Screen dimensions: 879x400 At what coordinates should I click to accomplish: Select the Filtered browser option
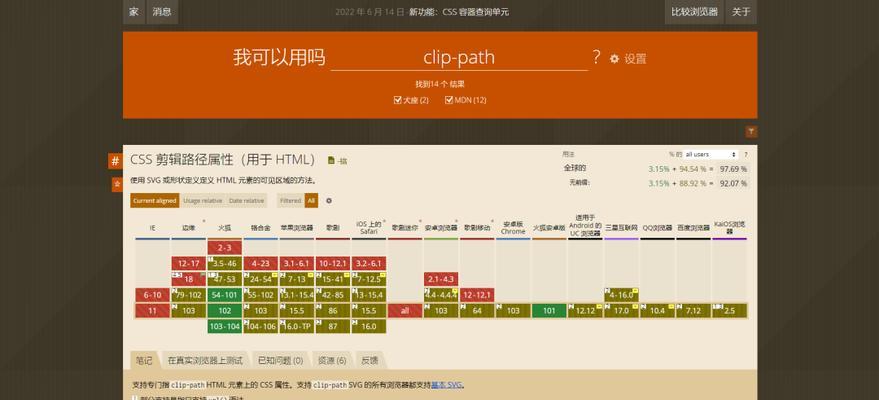[x=290, y=201]
